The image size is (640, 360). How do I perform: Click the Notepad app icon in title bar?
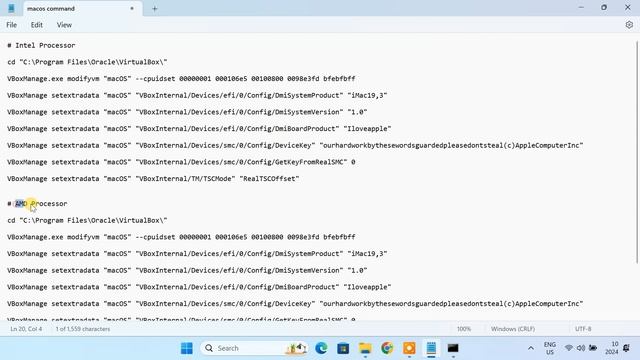pyautogui.click(x=11, y=8)
